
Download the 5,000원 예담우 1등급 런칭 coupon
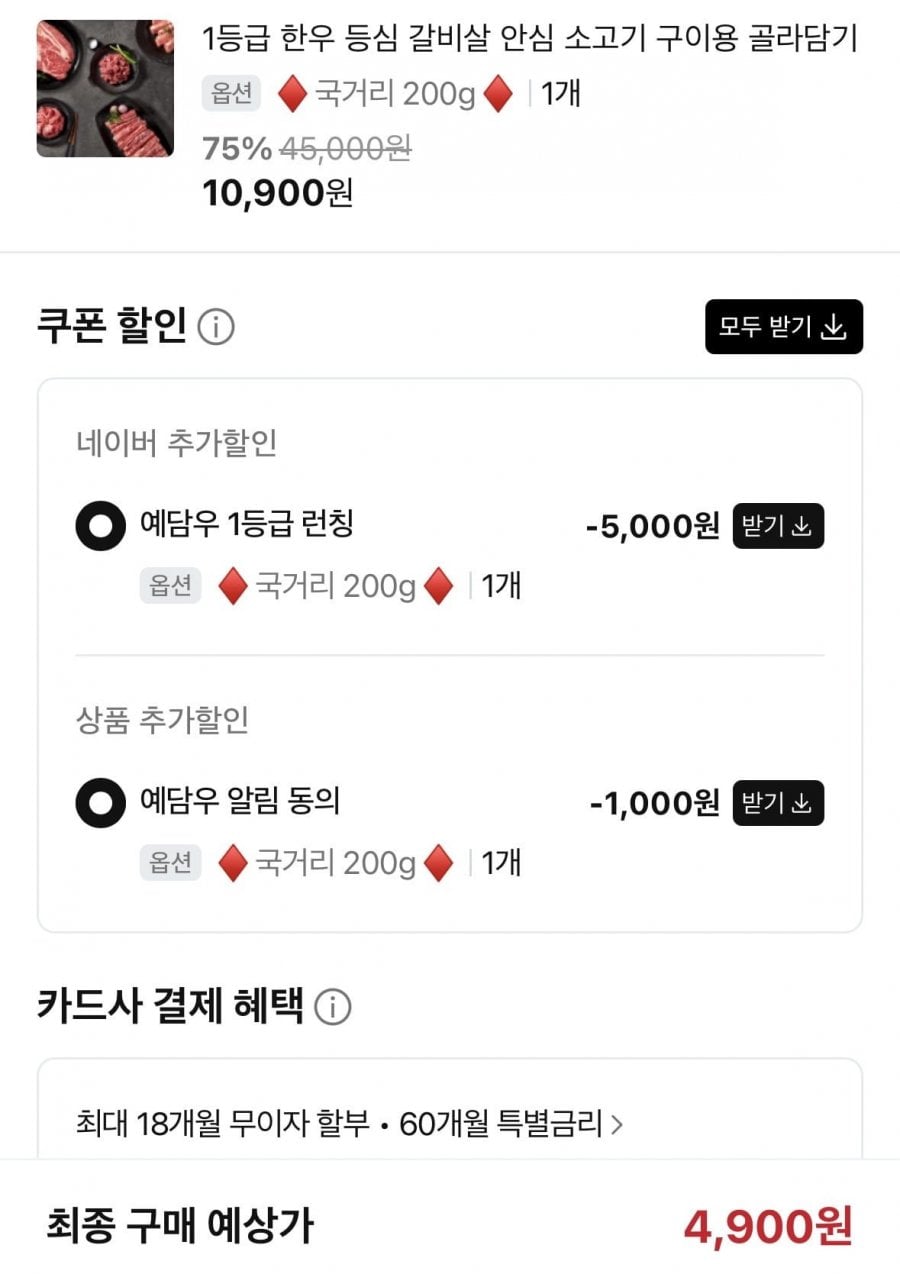[778, 526]
